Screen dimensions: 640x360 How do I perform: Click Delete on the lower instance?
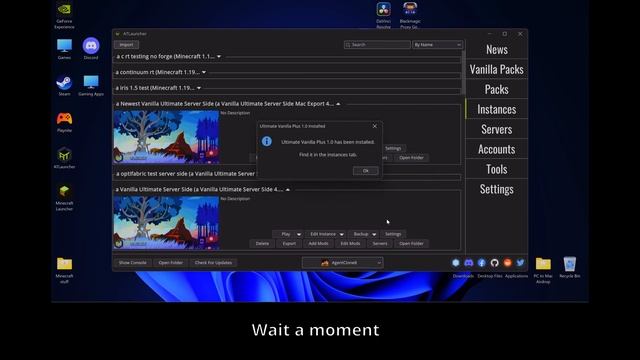(x=262, y=244)
